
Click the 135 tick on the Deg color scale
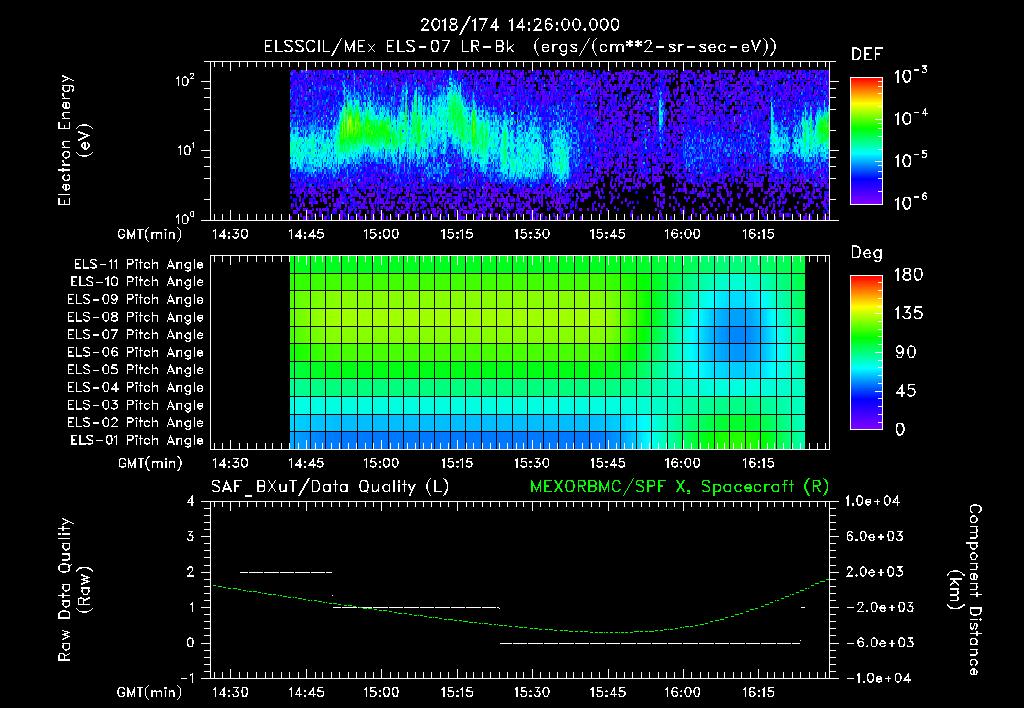tap(908, 314)
